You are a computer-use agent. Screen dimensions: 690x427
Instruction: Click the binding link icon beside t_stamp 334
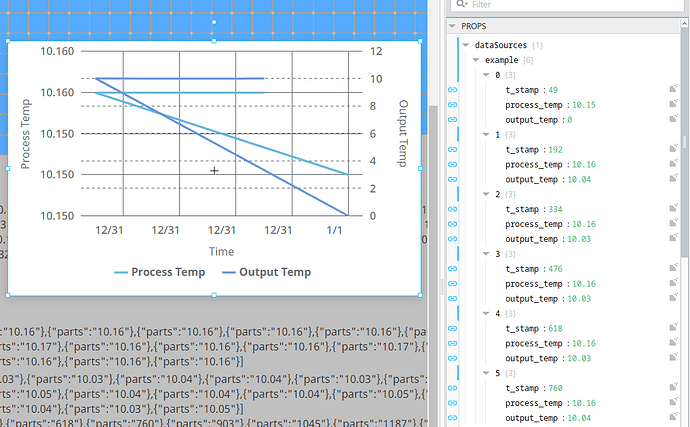pyautogui.click(x=452, y=209)
